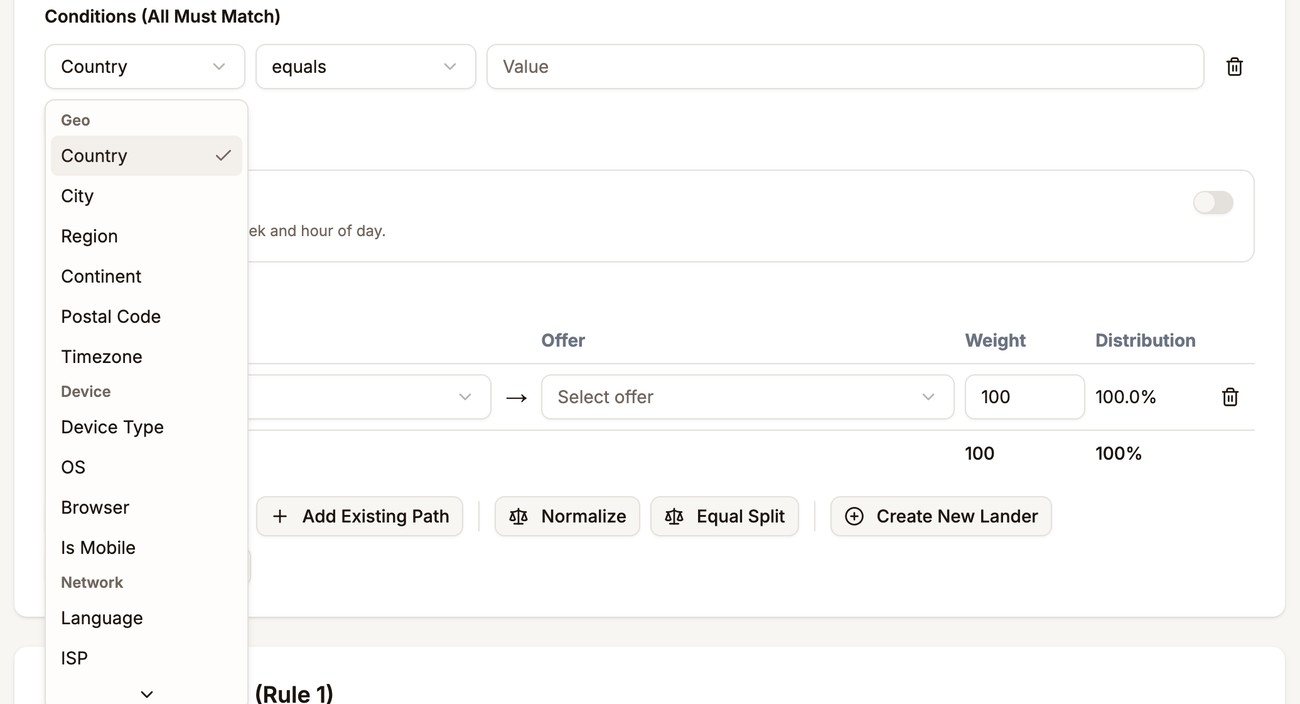Click the plus icon on Create New Lander
Screen dimensions: 1300x704
click(x=854, y=516)
